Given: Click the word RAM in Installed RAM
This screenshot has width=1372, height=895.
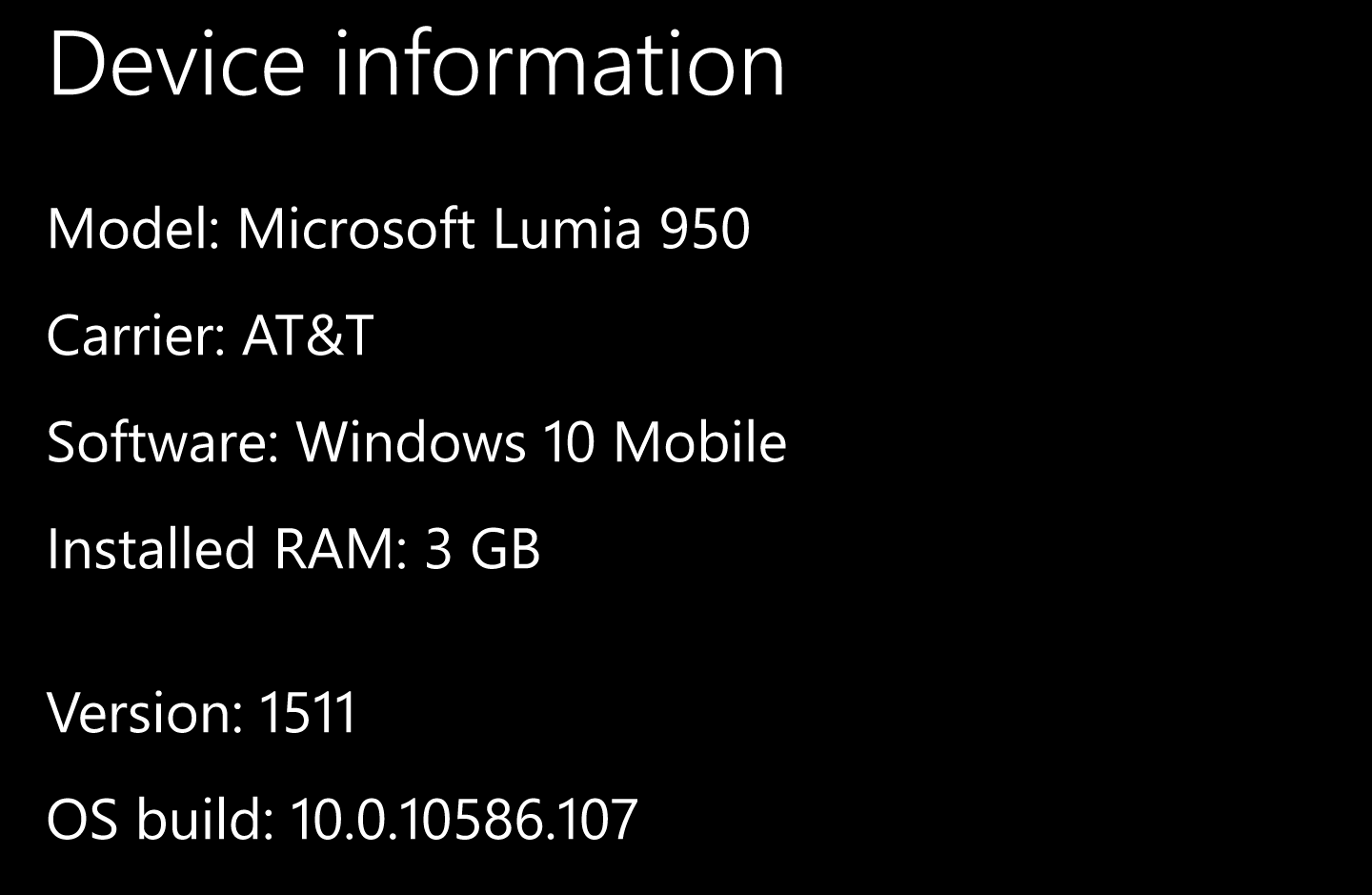Looking at the screenshot, I should 333,549.
